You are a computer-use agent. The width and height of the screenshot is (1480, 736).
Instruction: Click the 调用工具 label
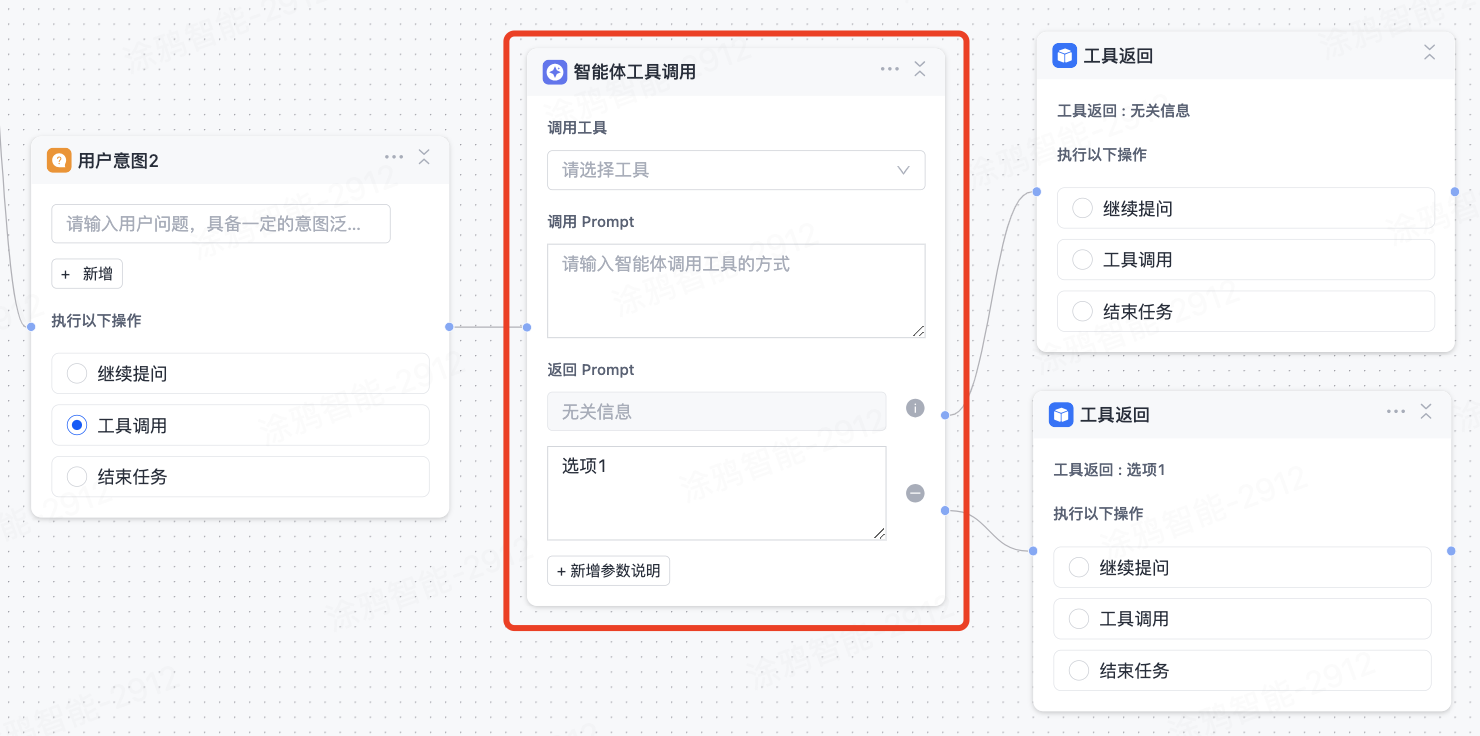click(x=577, y=128)
